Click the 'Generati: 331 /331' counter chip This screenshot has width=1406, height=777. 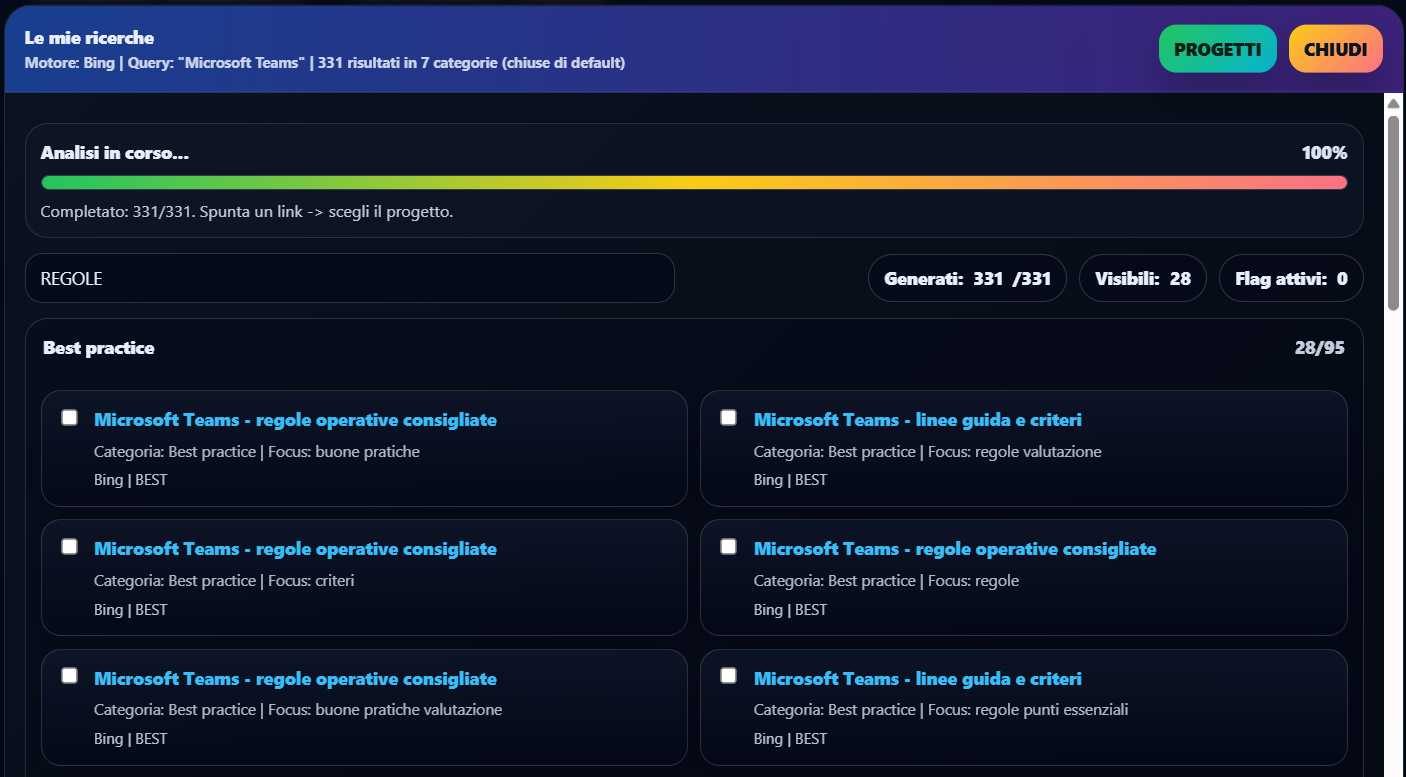[967, 279]
